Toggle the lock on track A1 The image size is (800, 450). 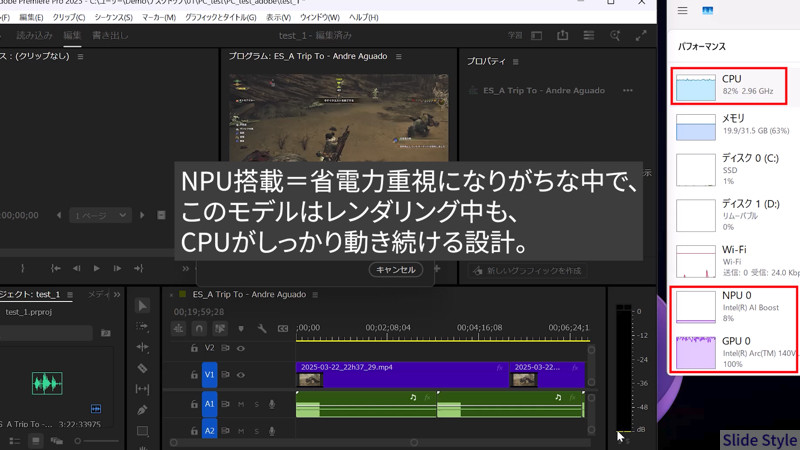194,403
